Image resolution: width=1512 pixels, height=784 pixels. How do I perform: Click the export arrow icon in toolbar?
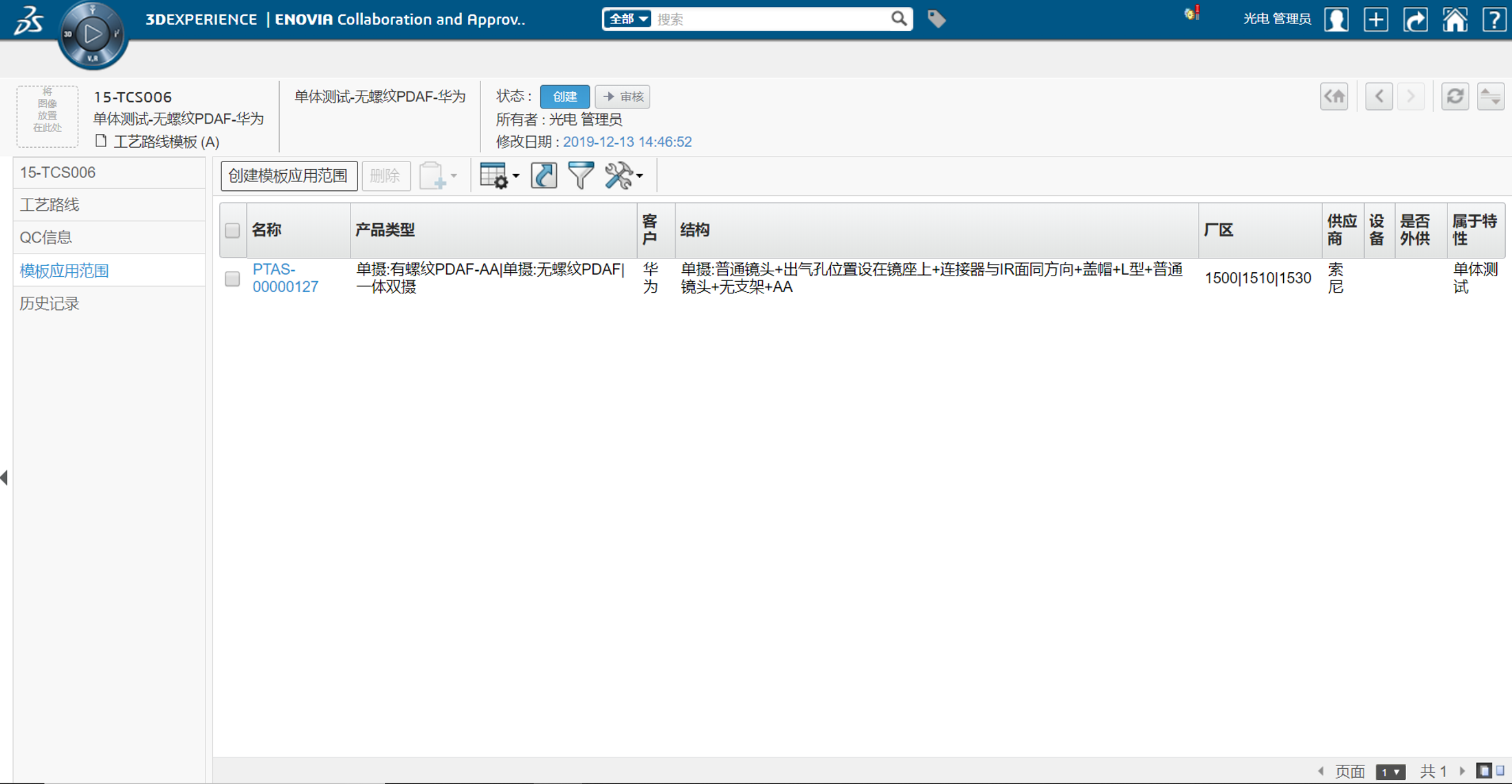click(544, 176)
